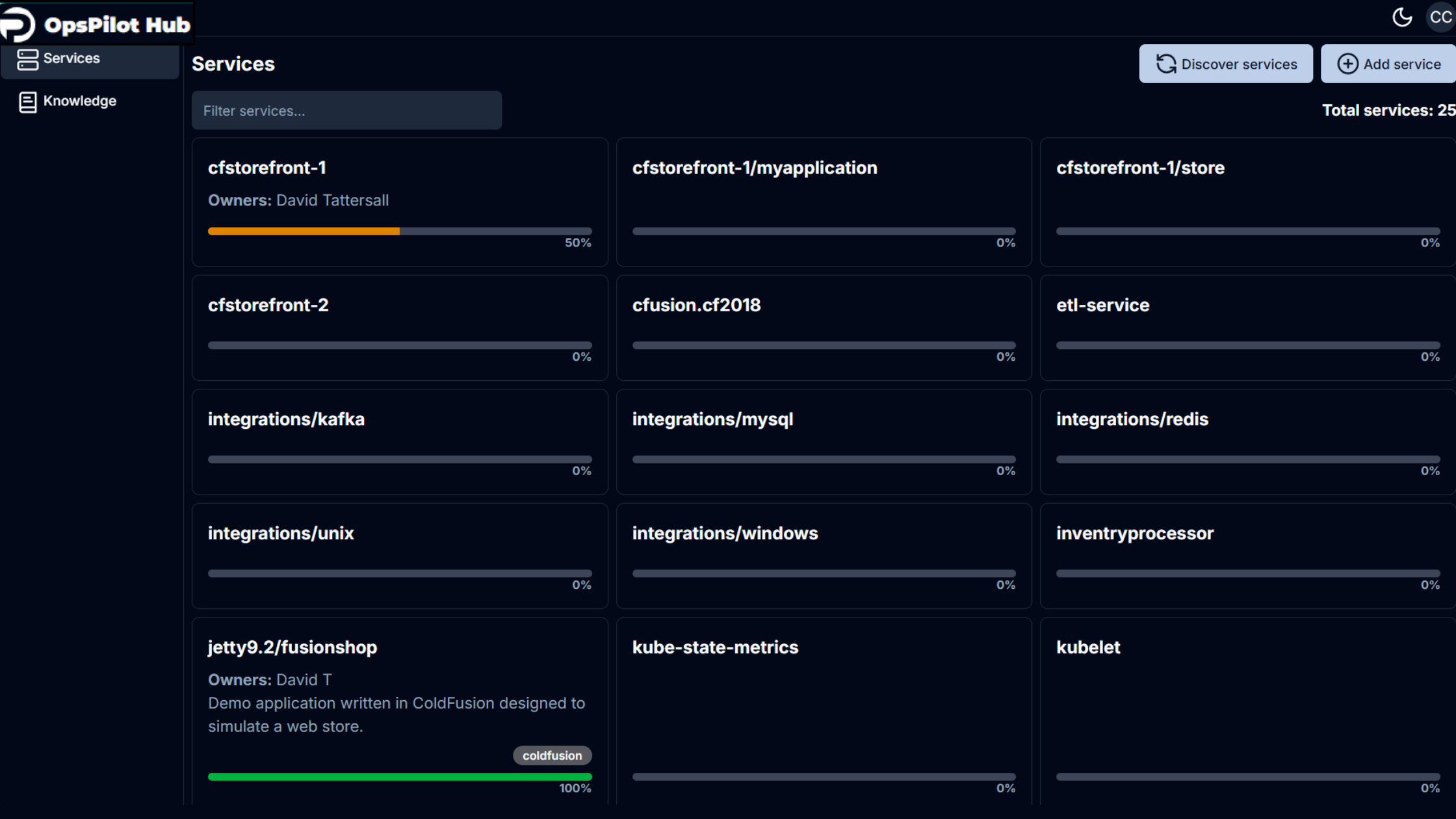1456x819 pixels.
Task: Focus the Filter services input field
Action: click(346, 110)
